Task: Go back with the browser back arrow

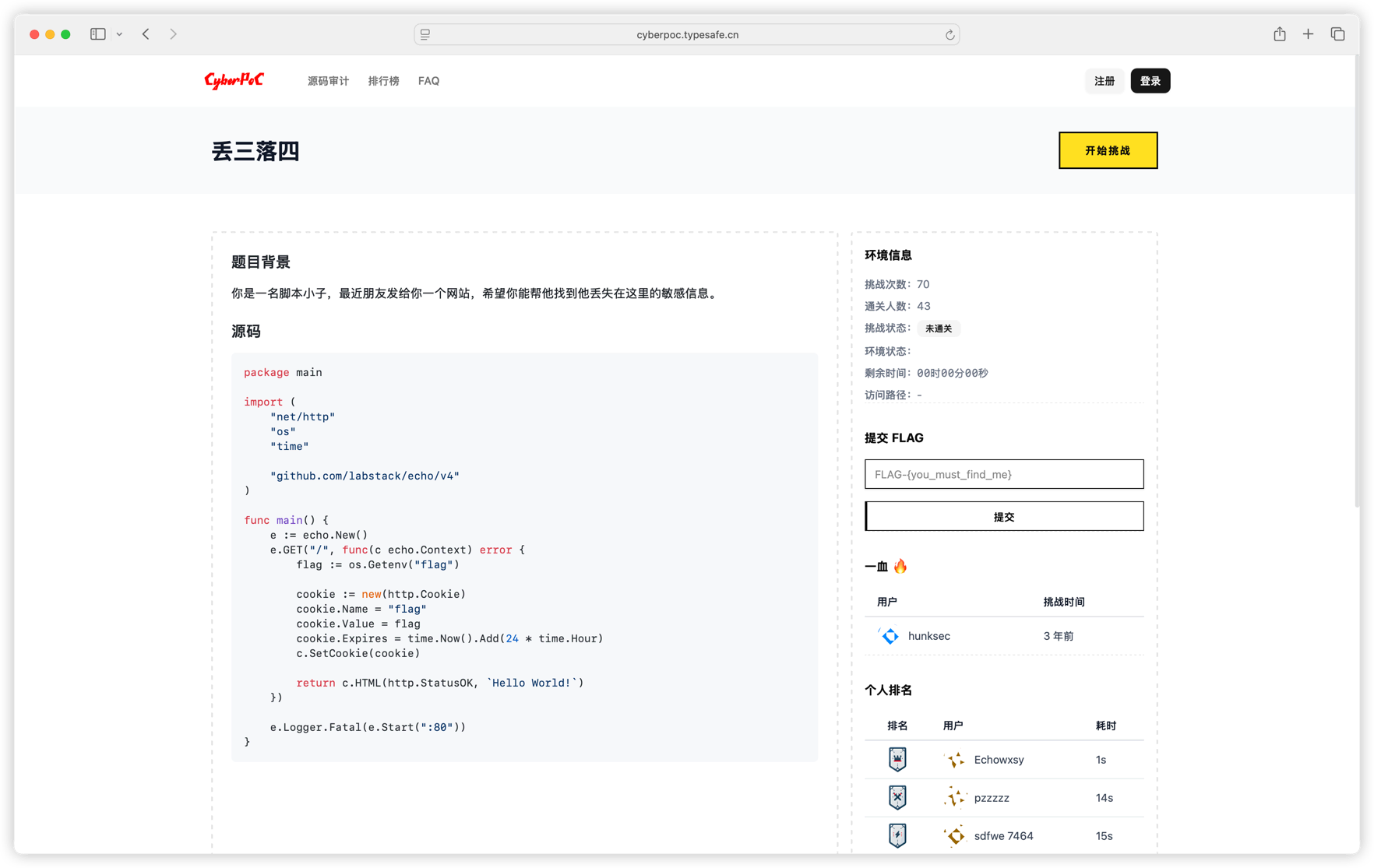Action: pyautogui.click(x=146, y=34)
